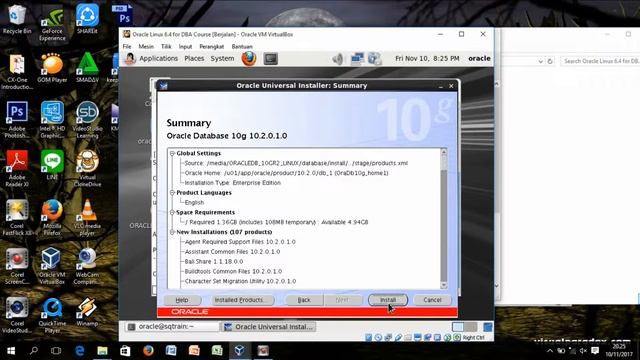Click the summary list scrollbar up arrow

[444, 152]
